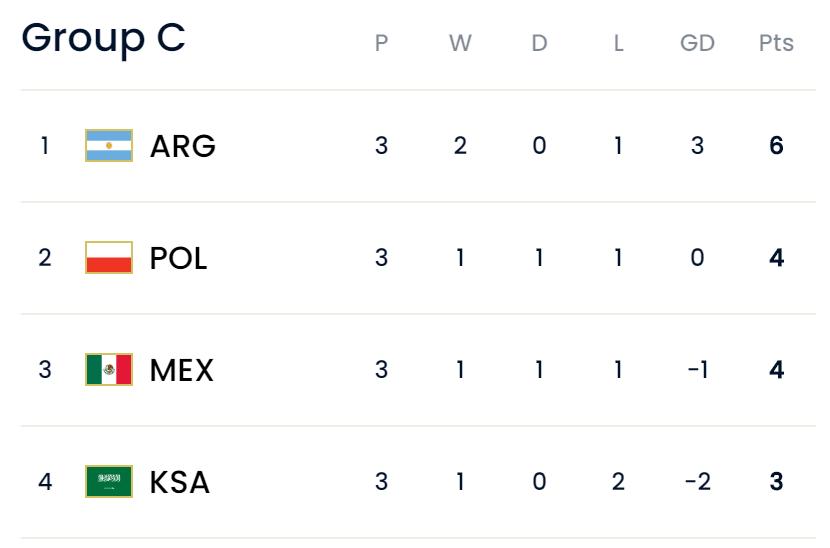Click the Mexico flag icon

coord(109,370)
